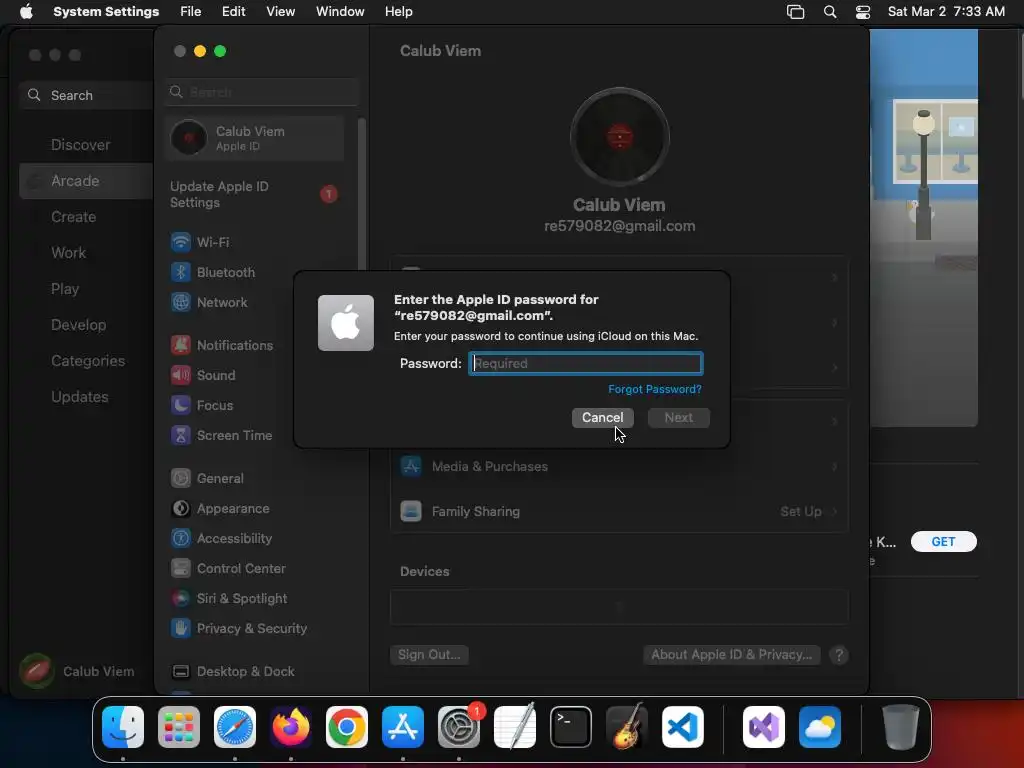
Task: Open App Store from the Dock
Action: pyautogui.click(x=403, y=727)
